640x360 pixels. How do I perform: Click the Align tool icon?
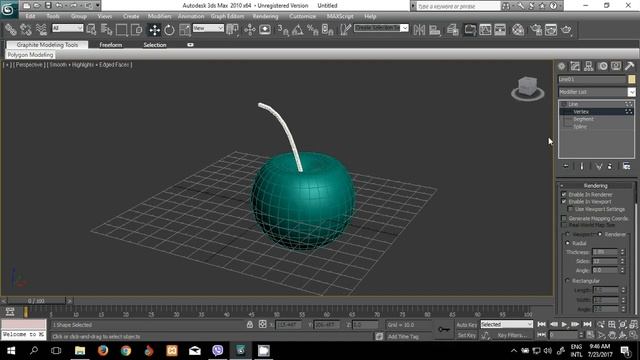tap(435, 30)
